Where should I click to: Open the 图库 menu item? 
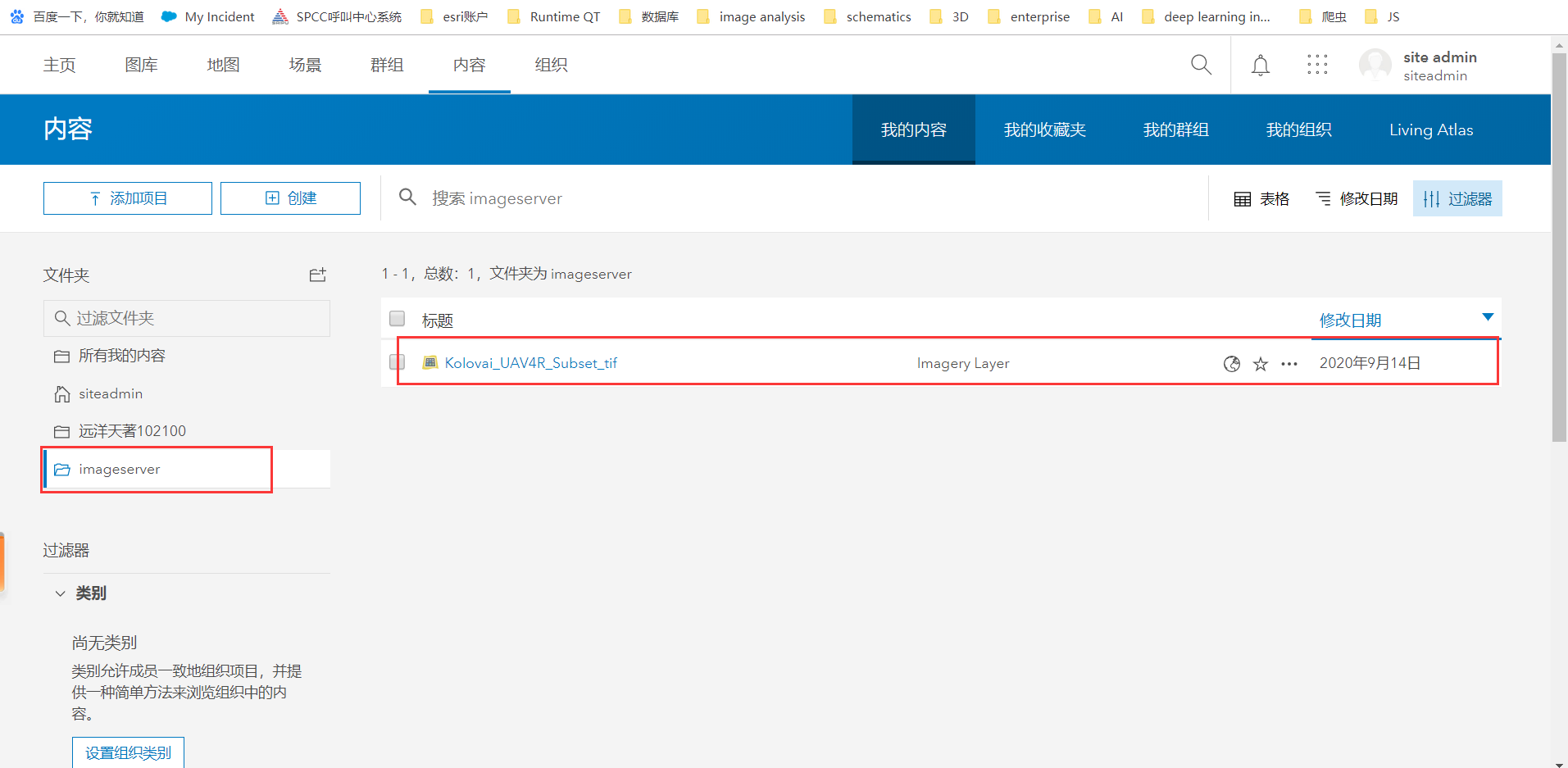(141, 65)
